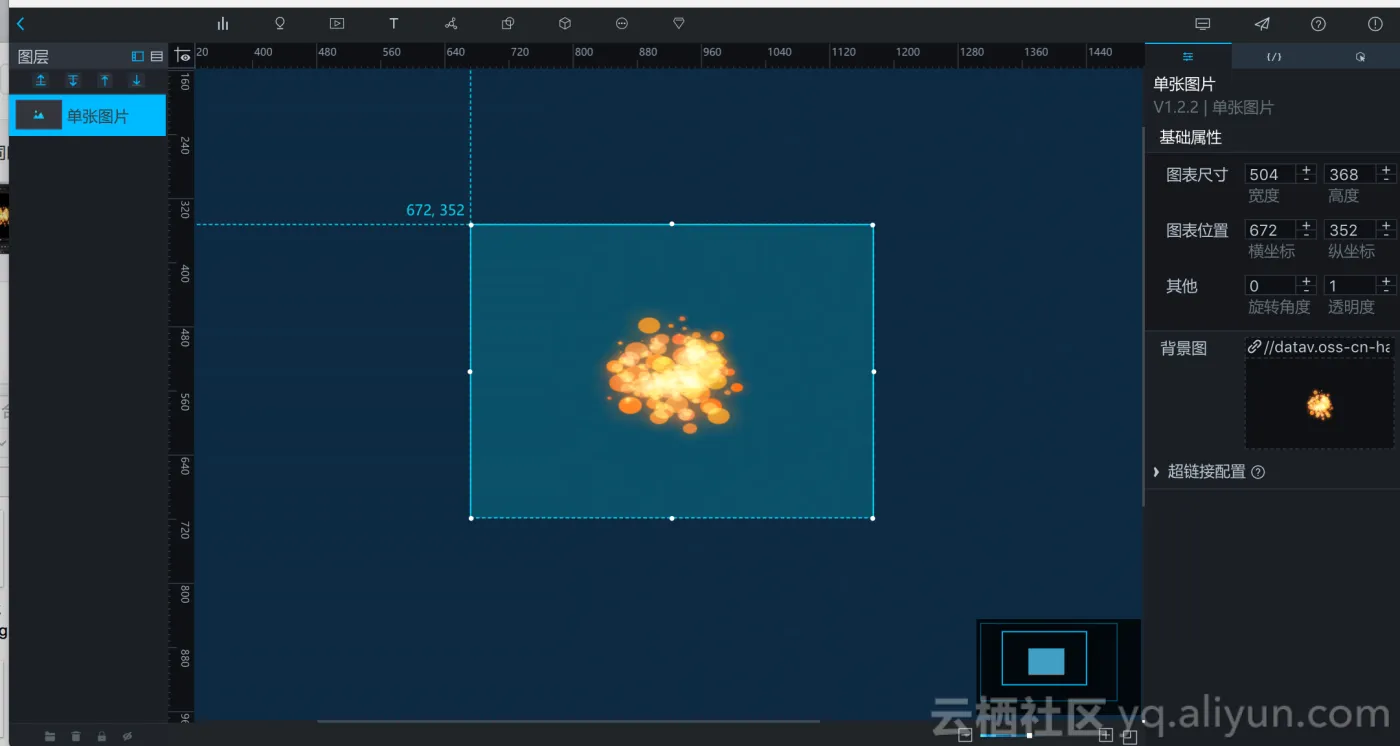1400x746 pixels.
Task: Click the 图层 panel title
Action: point(33,57)
